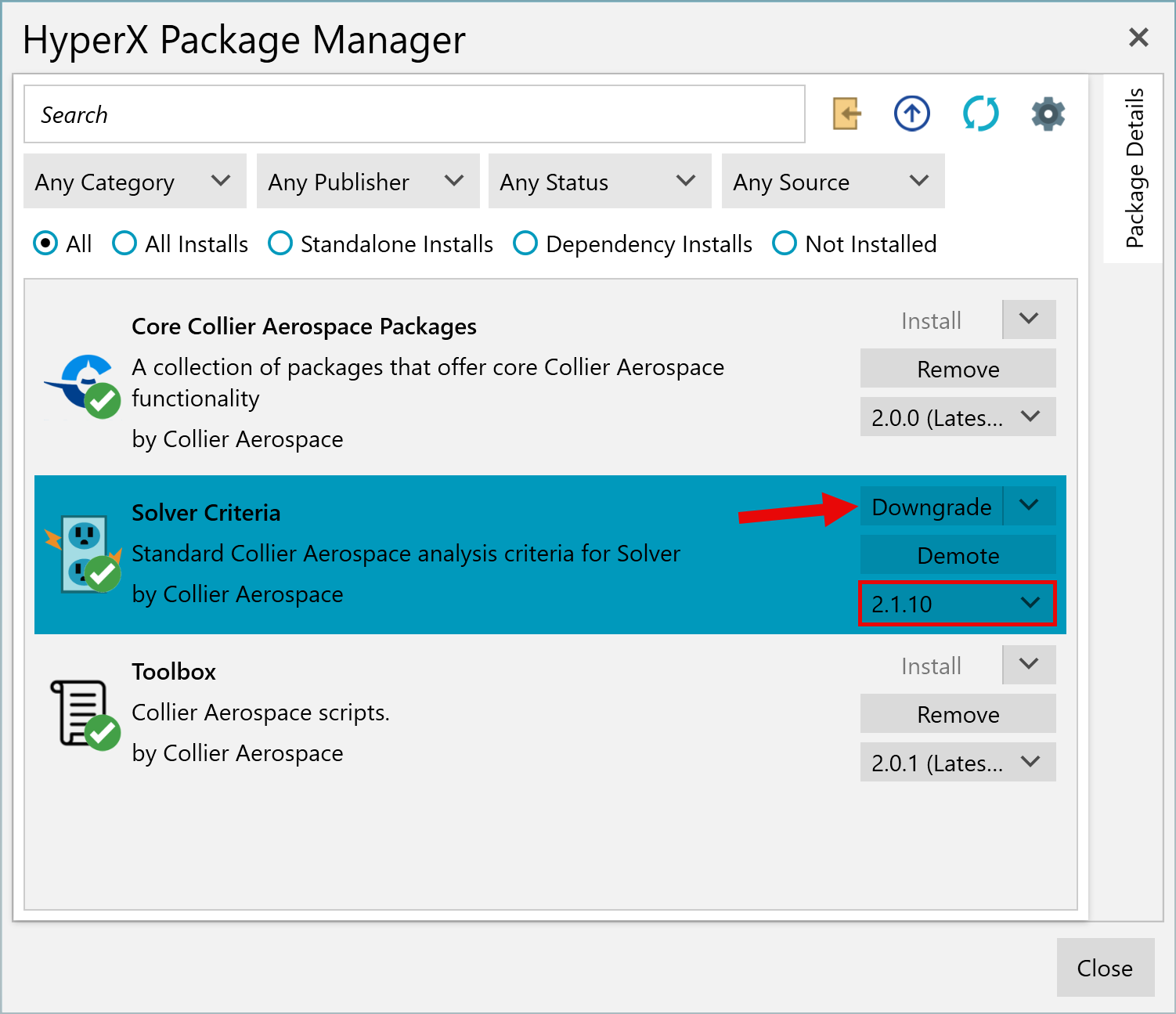The height and width of the screenshot is (1014, 1176).
Task: Click the 'Collier Aerospace scripts.' description
Action: (x=261, y=712)
